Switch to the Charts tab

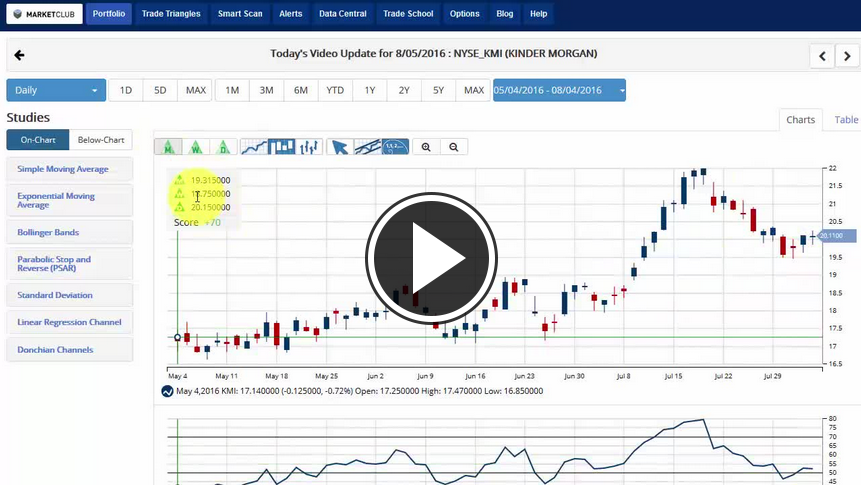coord(800,120)
